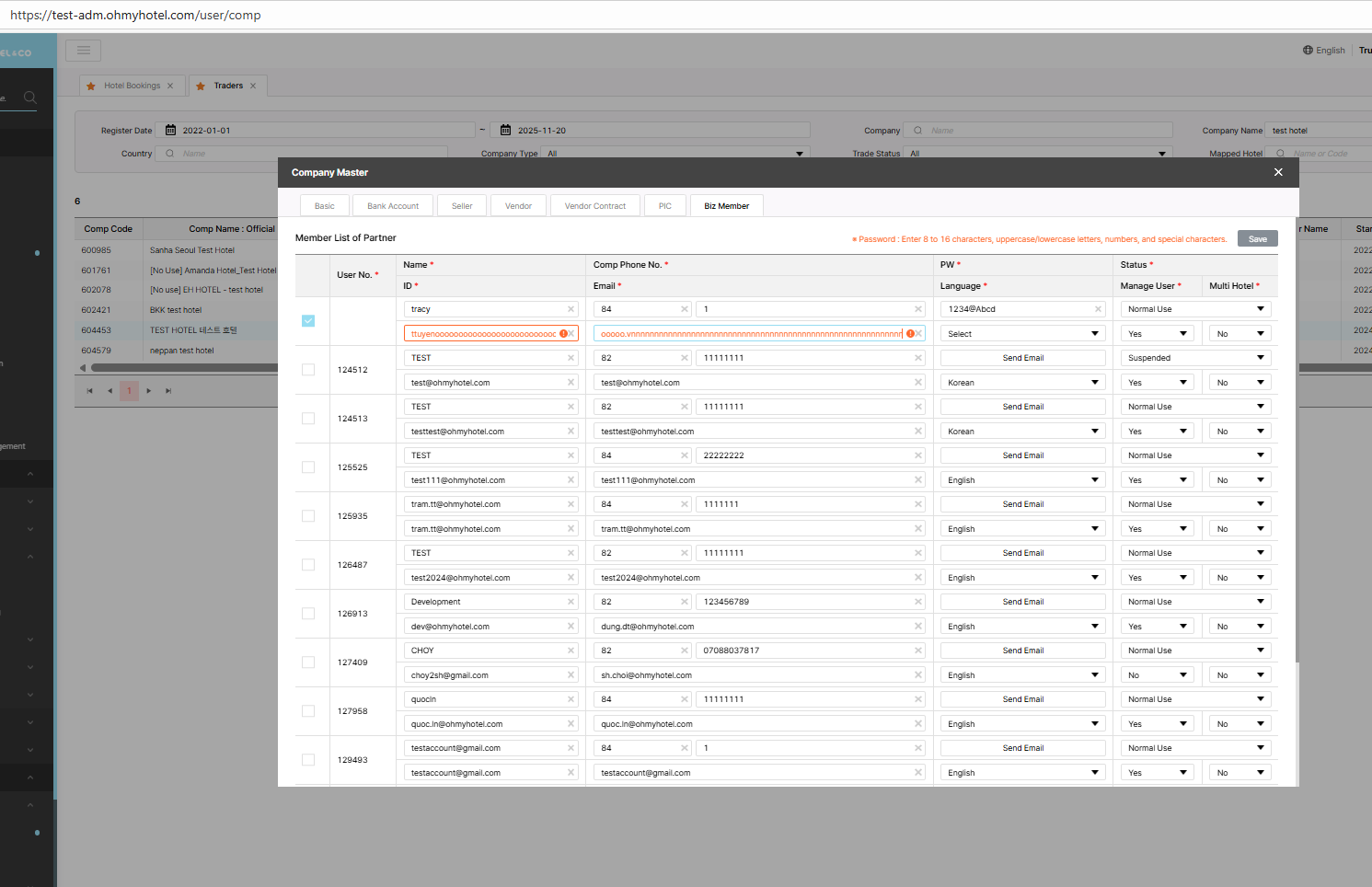Image resolution: width=1372 pixels, height=887 pixels.
Task: Open the Suspended status dropdown
Action: (1195, 358)
